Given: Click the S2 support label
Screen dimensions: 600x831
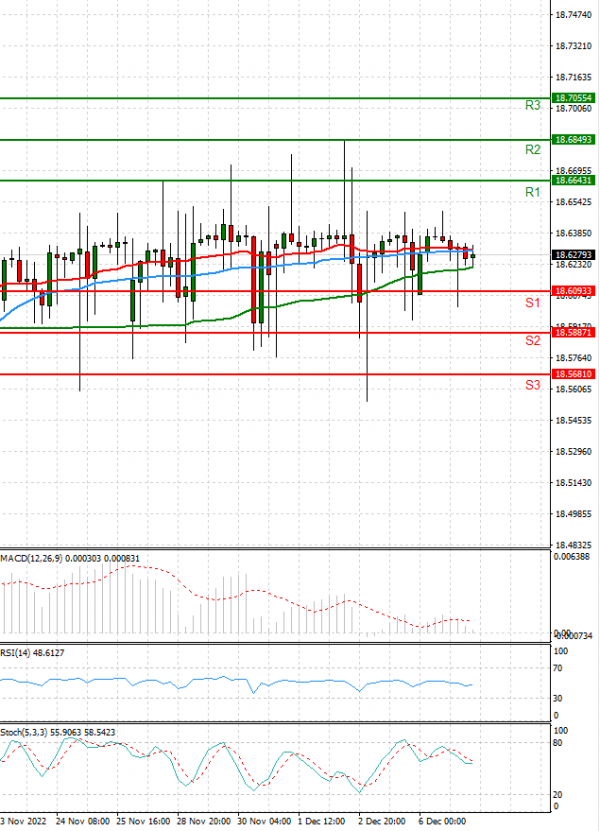Looking at the screenshot, I should pyautogui.click(x=532, y=341).
